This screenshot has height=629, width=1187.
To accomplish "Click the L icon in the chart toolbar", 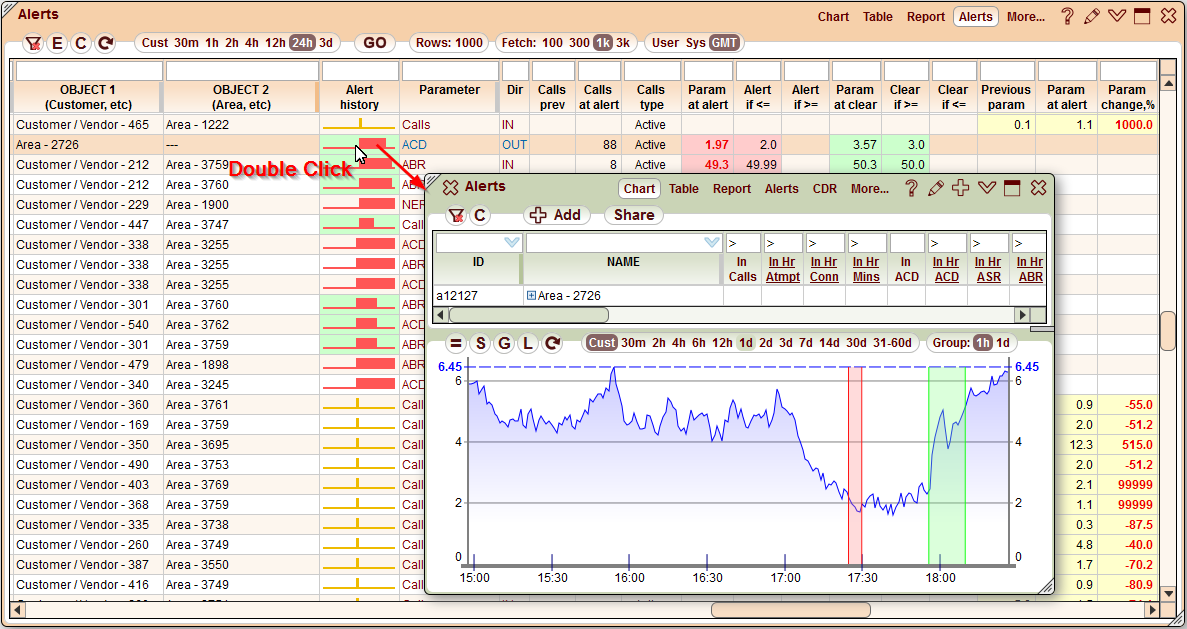I will click(x=526, y=343).
